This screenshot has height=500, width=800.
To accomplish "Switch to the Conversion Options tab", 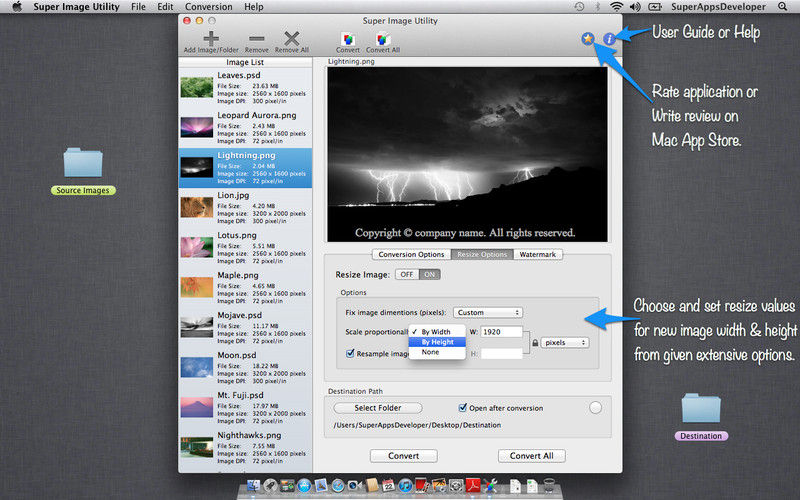I will (x=411, y=254).
